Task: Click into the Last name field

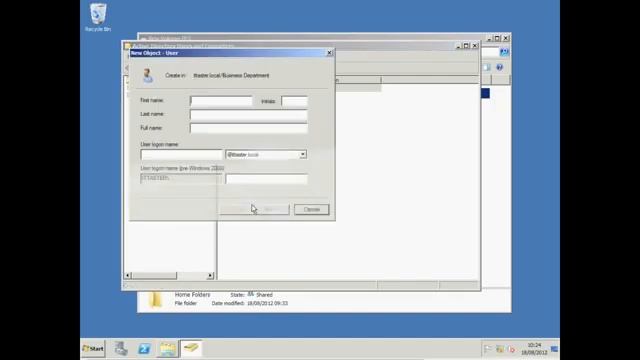Action: pyautogui.click(x=249, y=115)
